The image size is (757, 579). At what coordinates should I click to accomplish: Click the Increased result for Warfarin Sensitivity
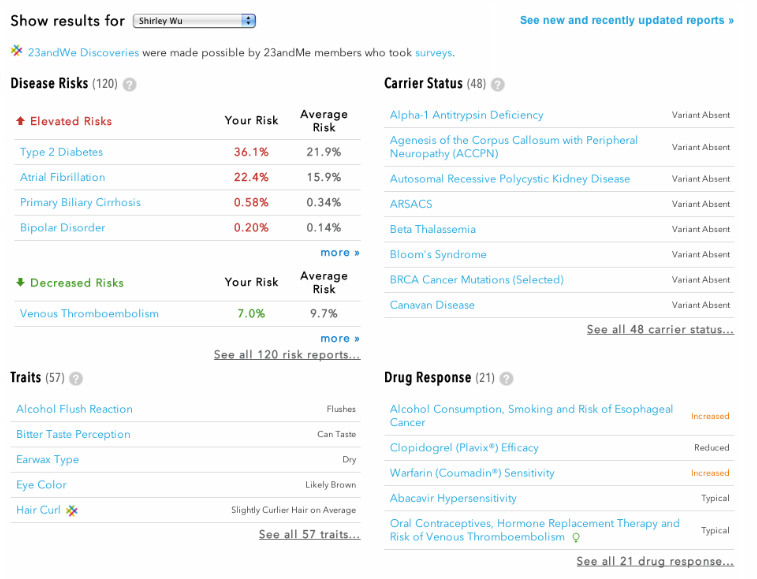point(710,473)
